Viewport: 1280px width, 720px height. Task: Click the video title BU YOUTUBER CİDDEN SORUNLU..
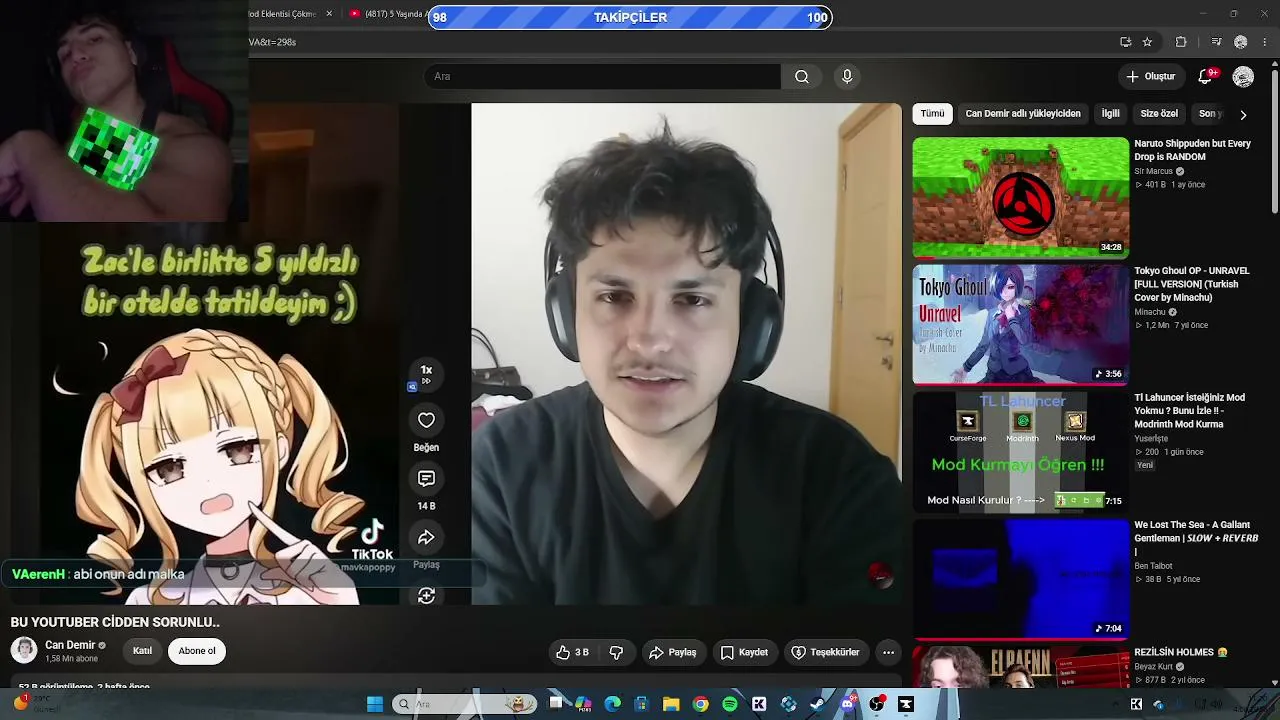115,622
